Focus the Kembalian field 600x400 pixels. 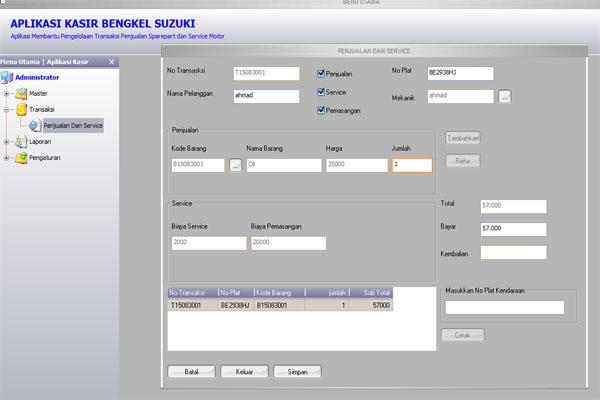514,253
